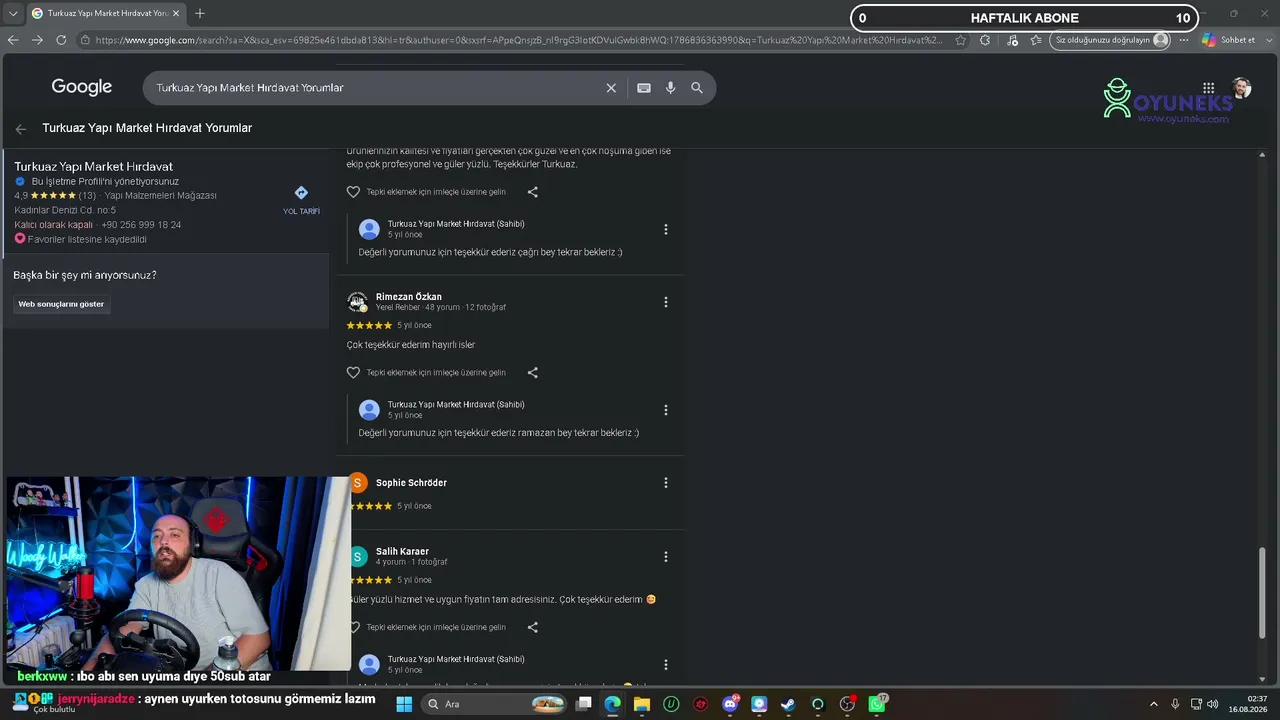Open a new browser tab
The height and width of the screenshot is (720, 1280).
pyautogui.click(x=200, y=14)
